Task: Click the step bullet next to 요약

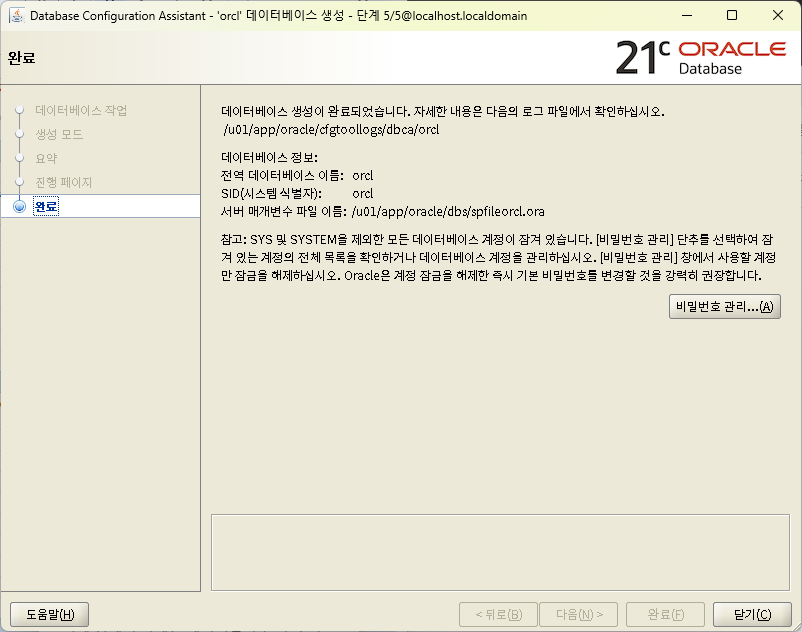Action: (x=19, y=158)
